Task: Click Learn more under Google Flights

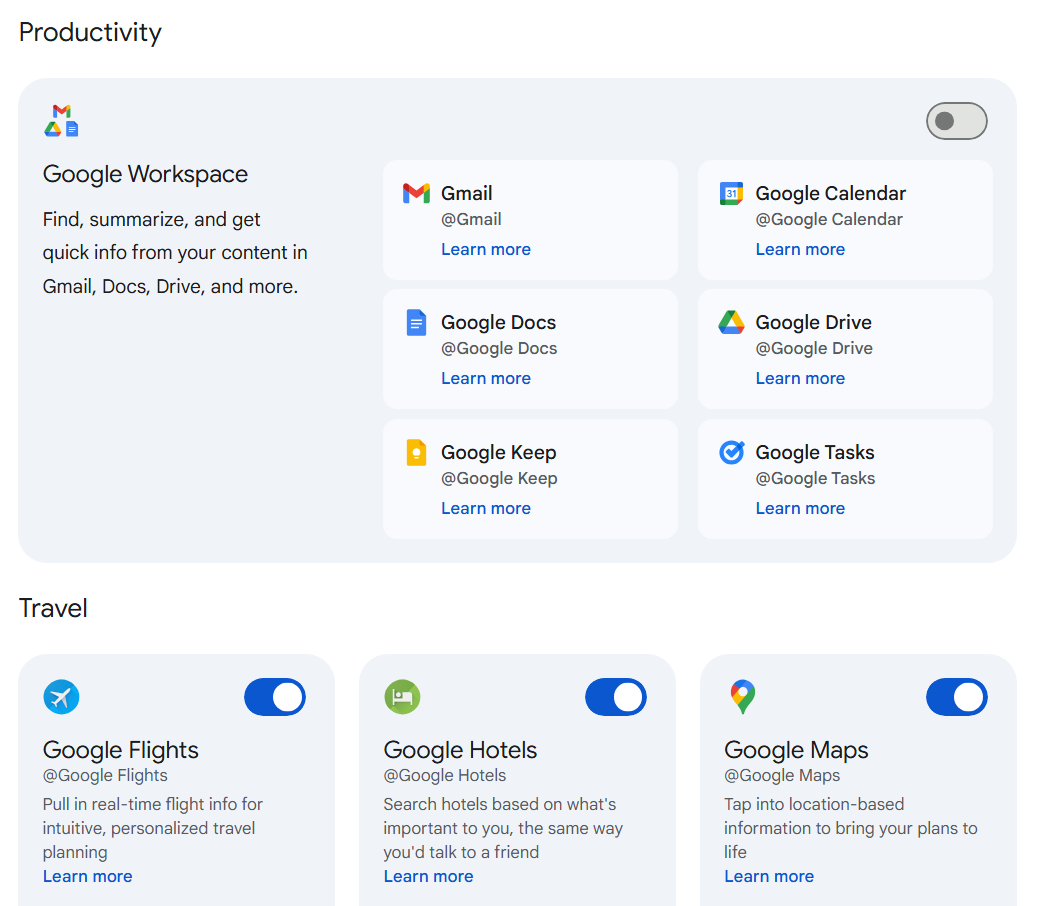Action: point(87,876)
